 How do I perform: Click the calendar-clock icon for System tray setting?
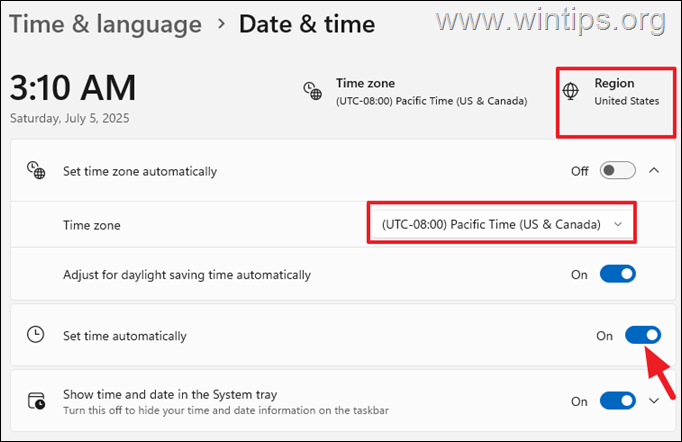click(36, 401)
